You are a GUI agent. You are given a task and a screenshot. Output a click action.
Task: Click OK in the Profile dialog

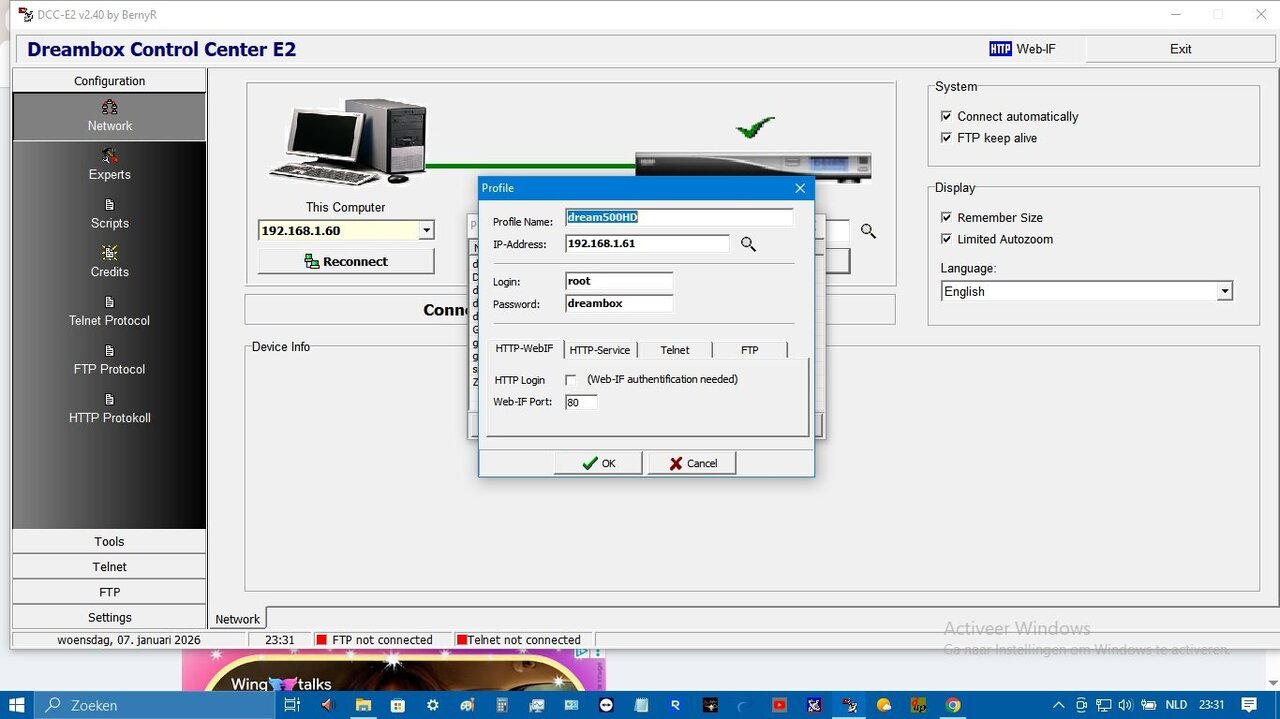click(598, 463)
